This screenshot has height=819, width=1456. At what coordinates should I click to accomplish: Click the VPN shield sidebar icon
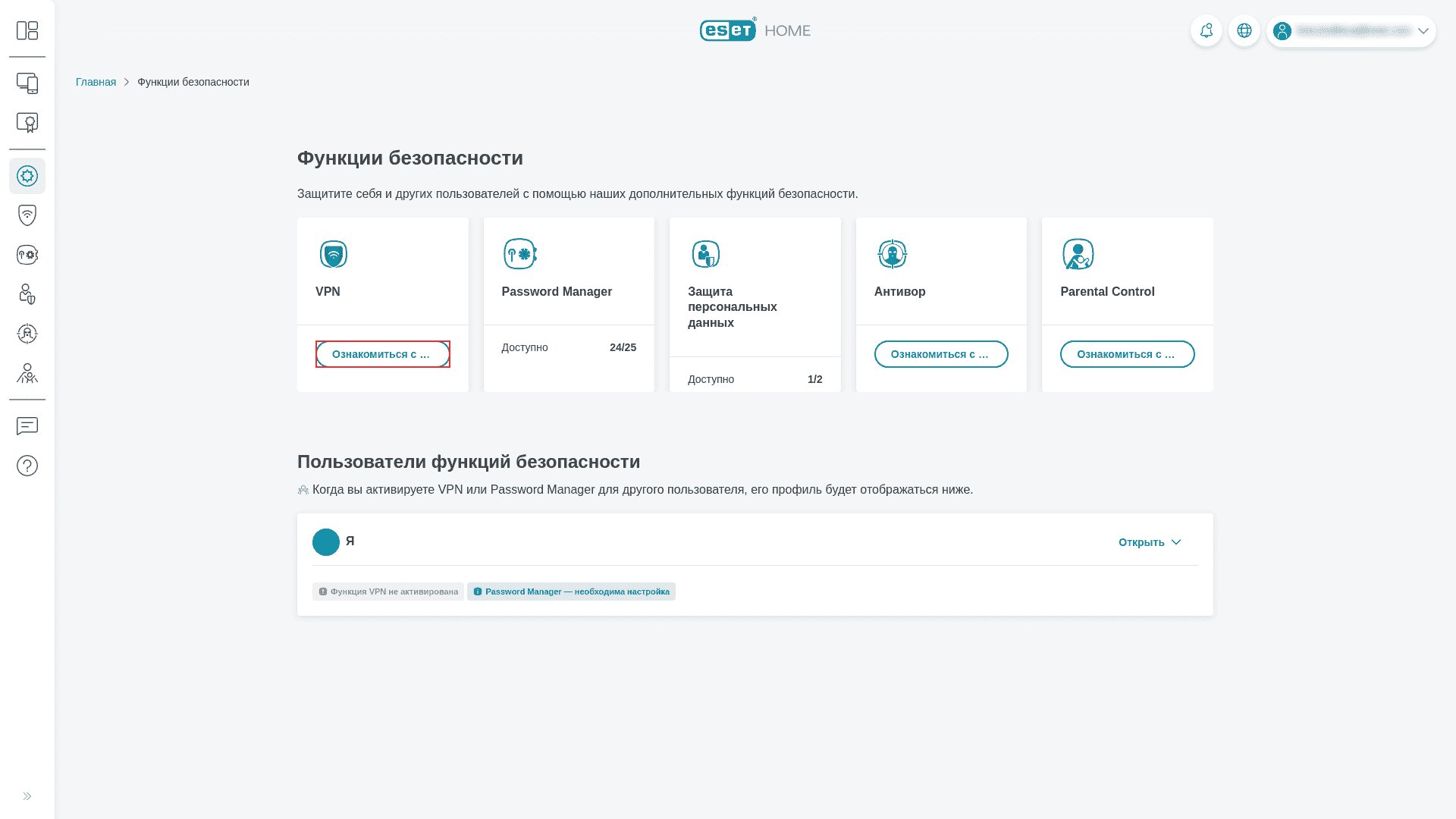click(27, 215)
